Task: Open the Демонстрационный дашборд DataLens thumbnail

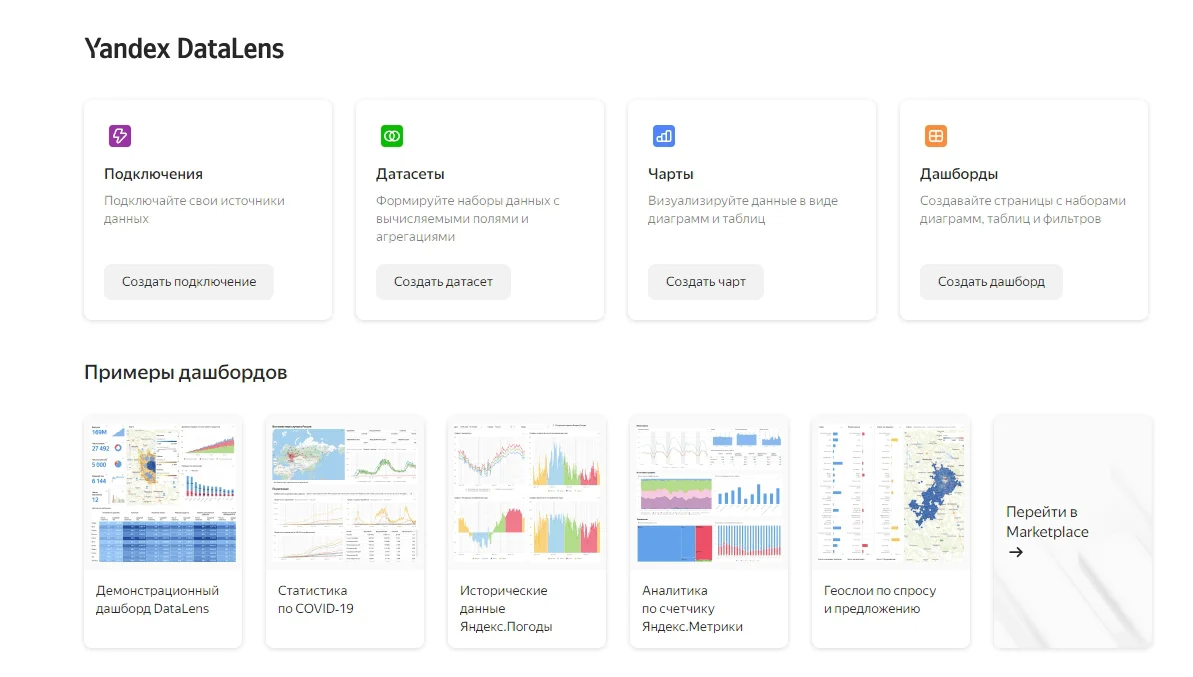Action: 163,493
